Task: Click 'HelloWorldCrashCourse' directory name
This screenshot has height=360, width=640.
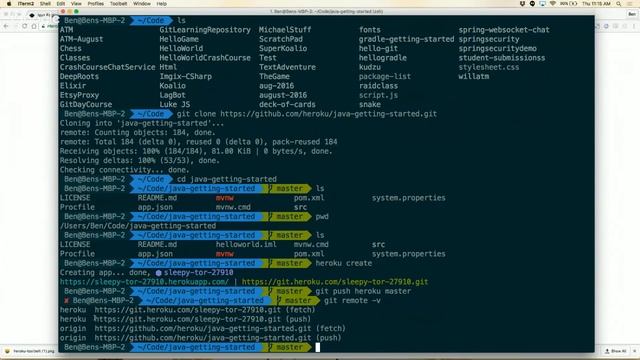Action: [205, 58]
